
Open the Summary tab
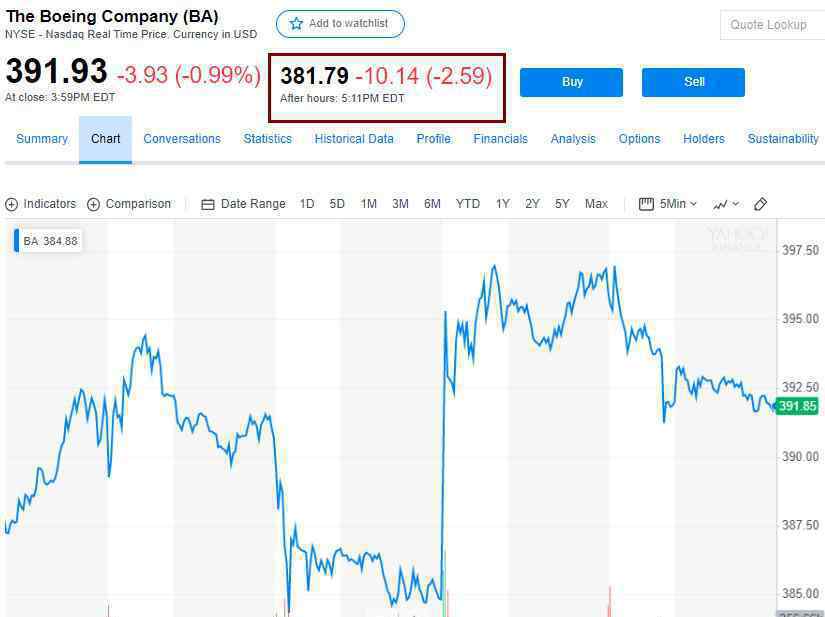42,139
